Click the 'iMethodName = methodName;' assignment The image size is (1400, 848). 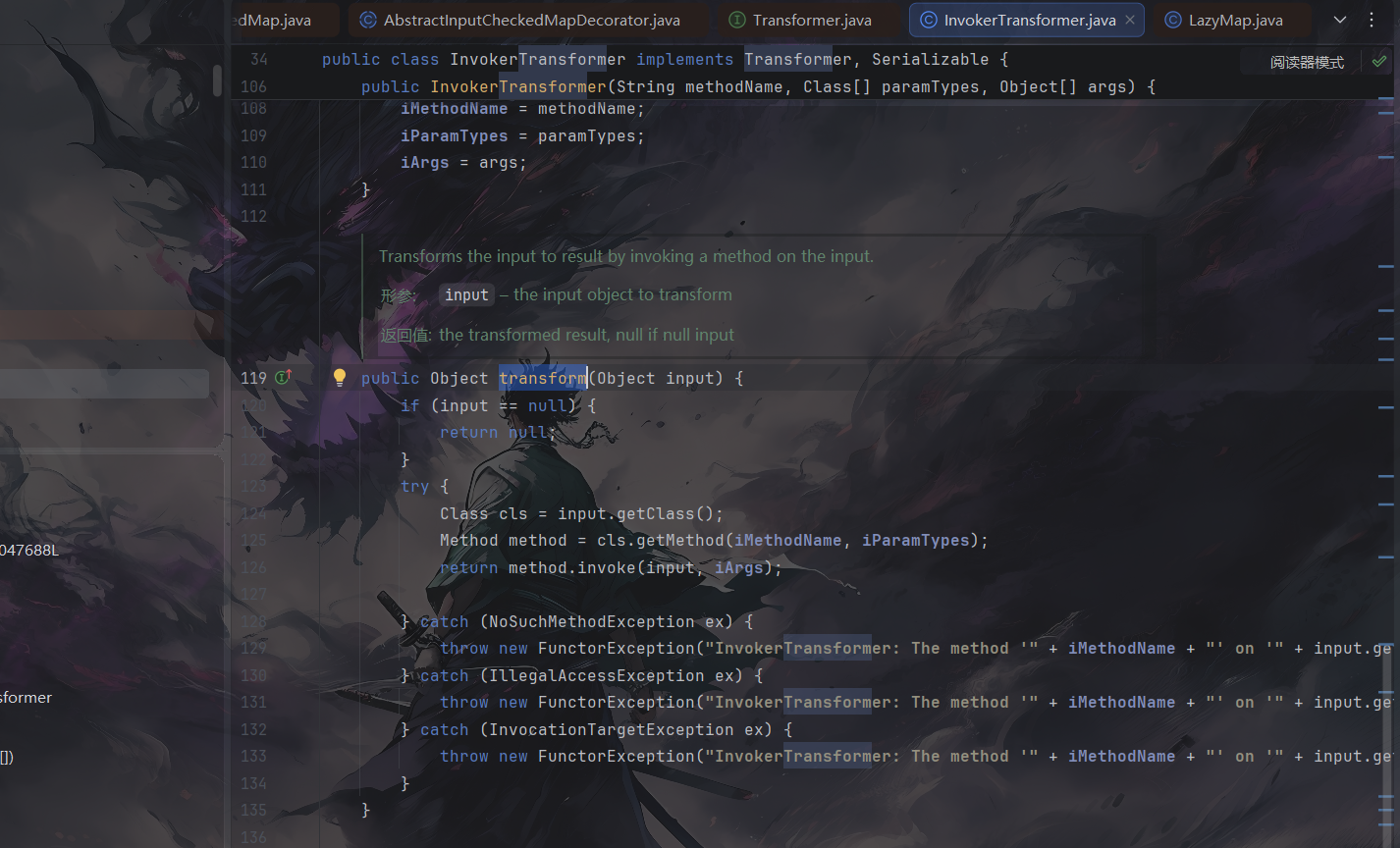pos(522,108)
